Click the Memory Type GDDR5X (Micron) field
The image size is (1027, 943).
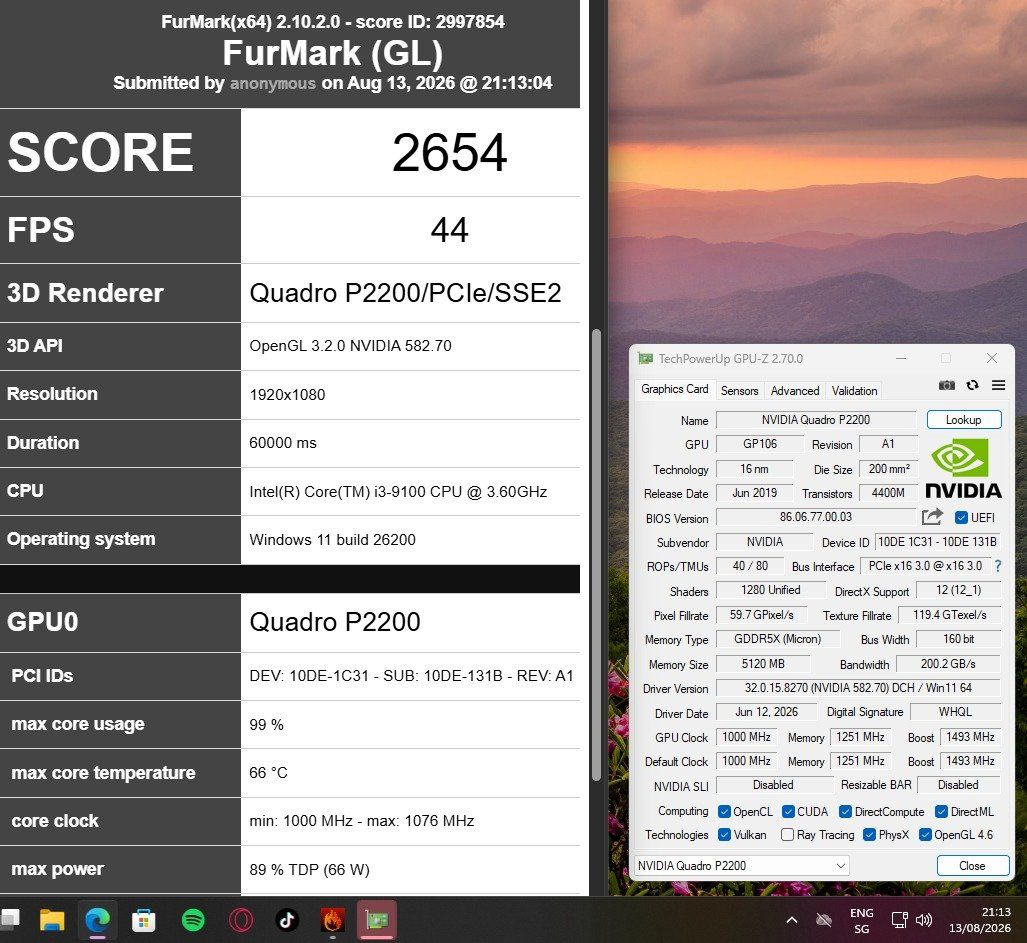click(x=777, y=638)
